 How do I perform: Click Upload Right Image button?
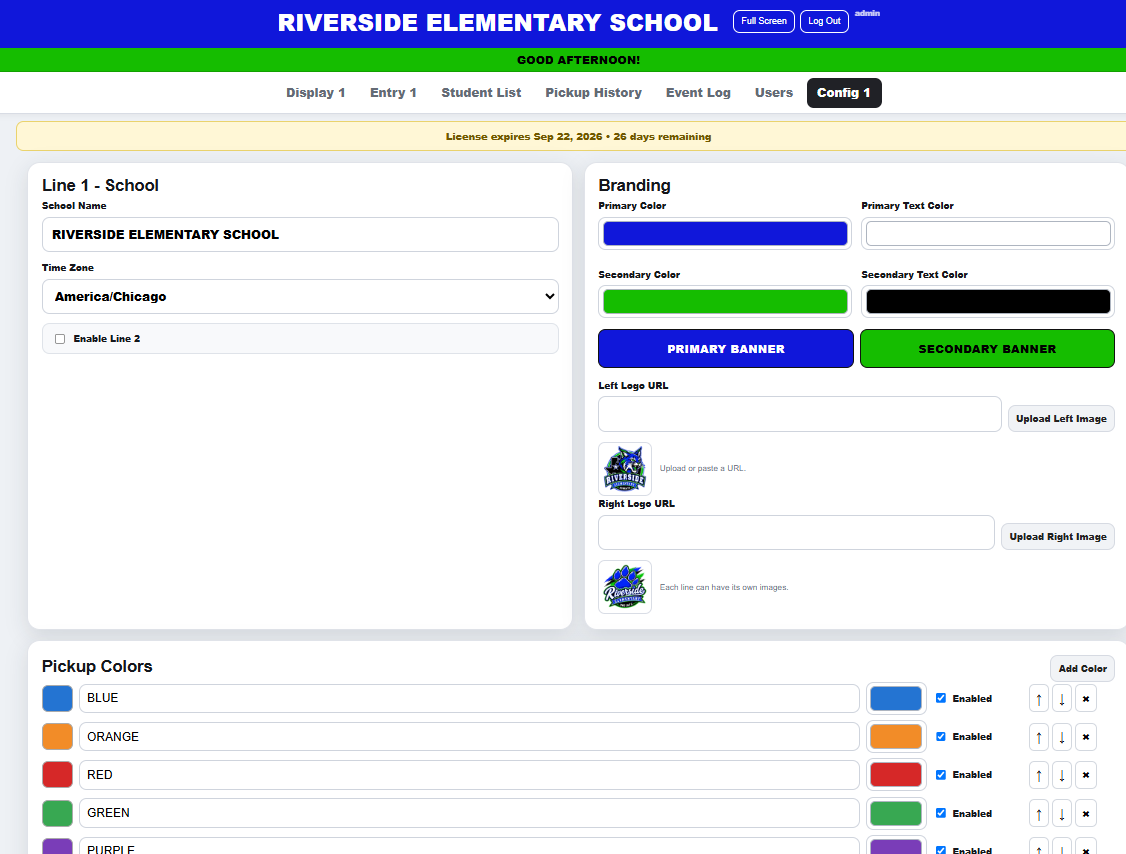[1057, 537]
